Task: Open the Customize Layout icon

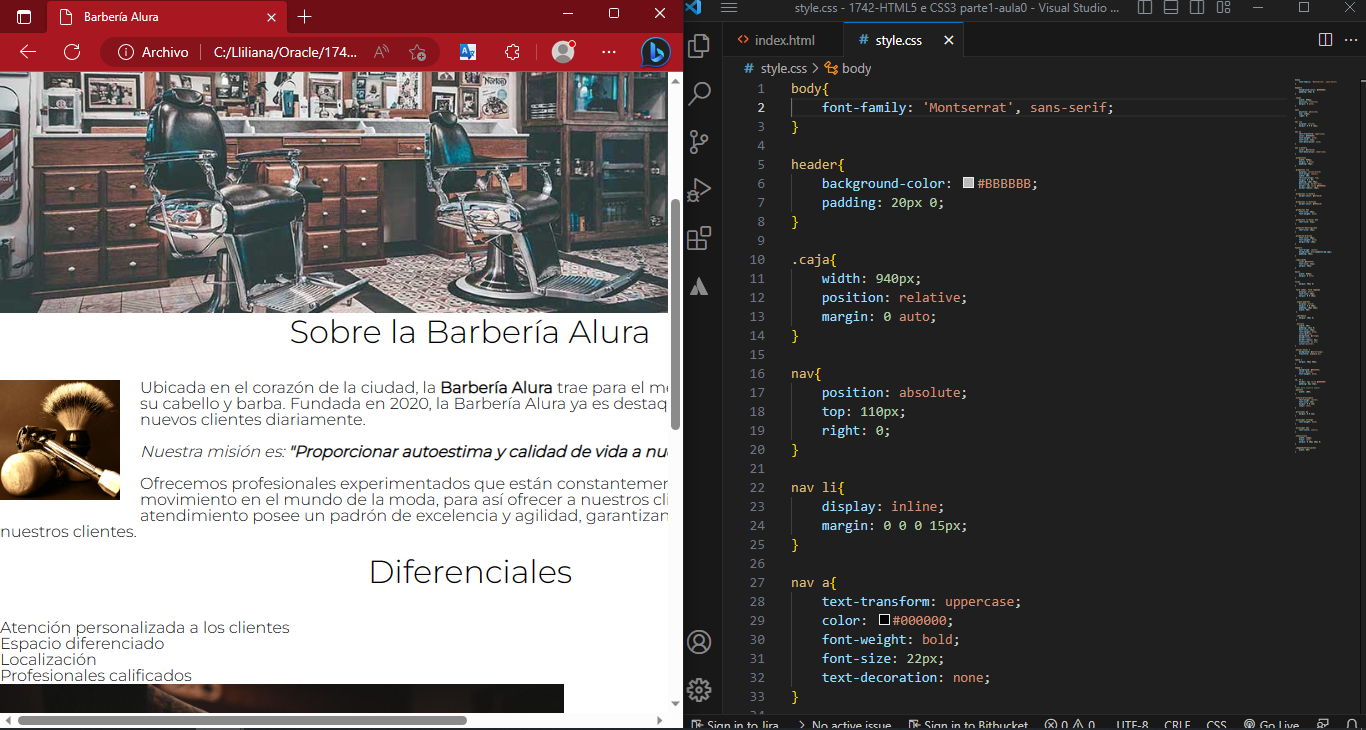Action: (1223, 8)
